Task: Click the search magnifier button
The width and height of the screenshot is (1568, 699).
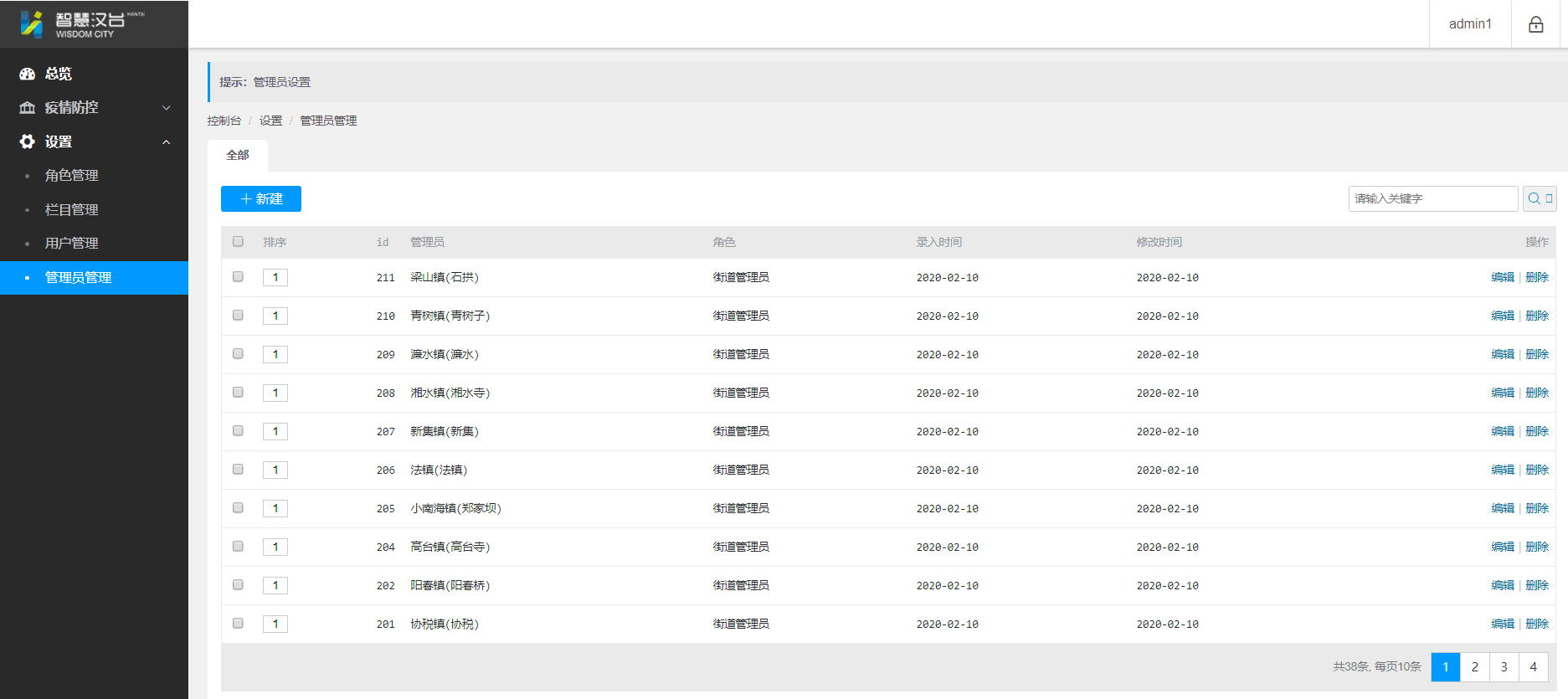Action: click(1540, 198)
